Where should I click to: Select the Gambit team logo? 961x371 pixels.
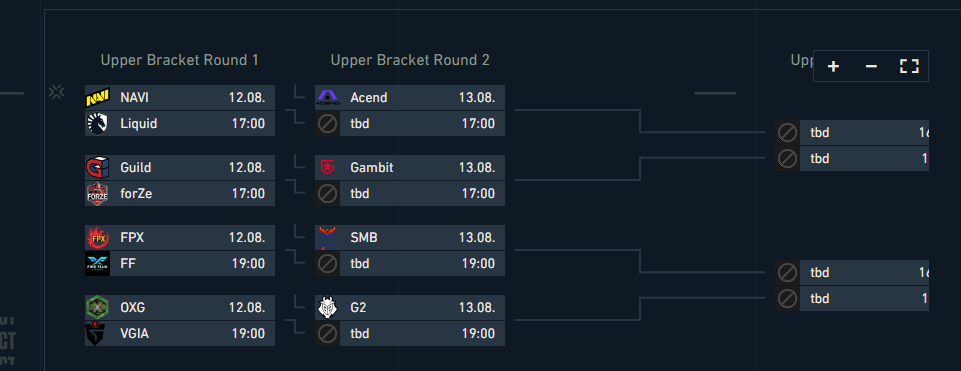tap(327, 167)
